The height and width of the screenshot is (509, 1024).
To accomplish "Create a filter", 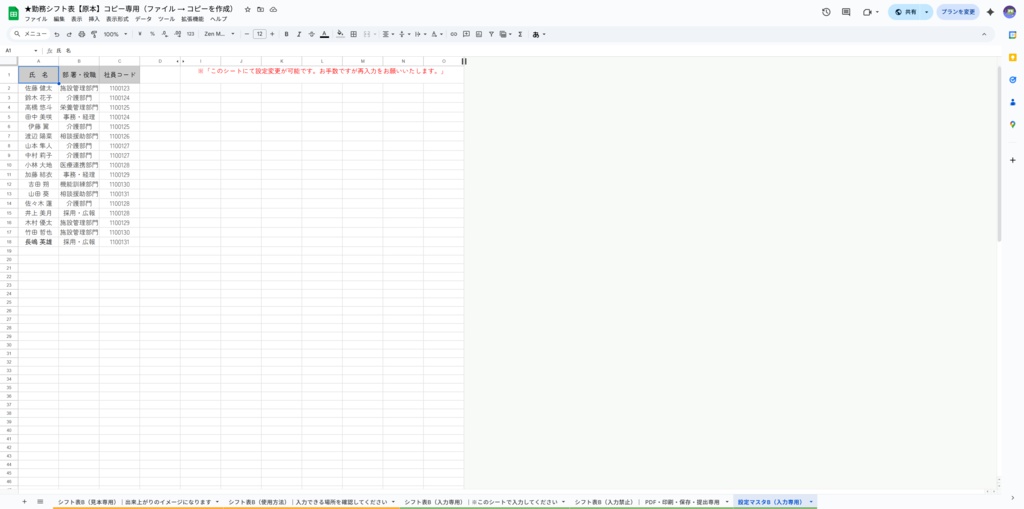I will click(x=491, y=34).
